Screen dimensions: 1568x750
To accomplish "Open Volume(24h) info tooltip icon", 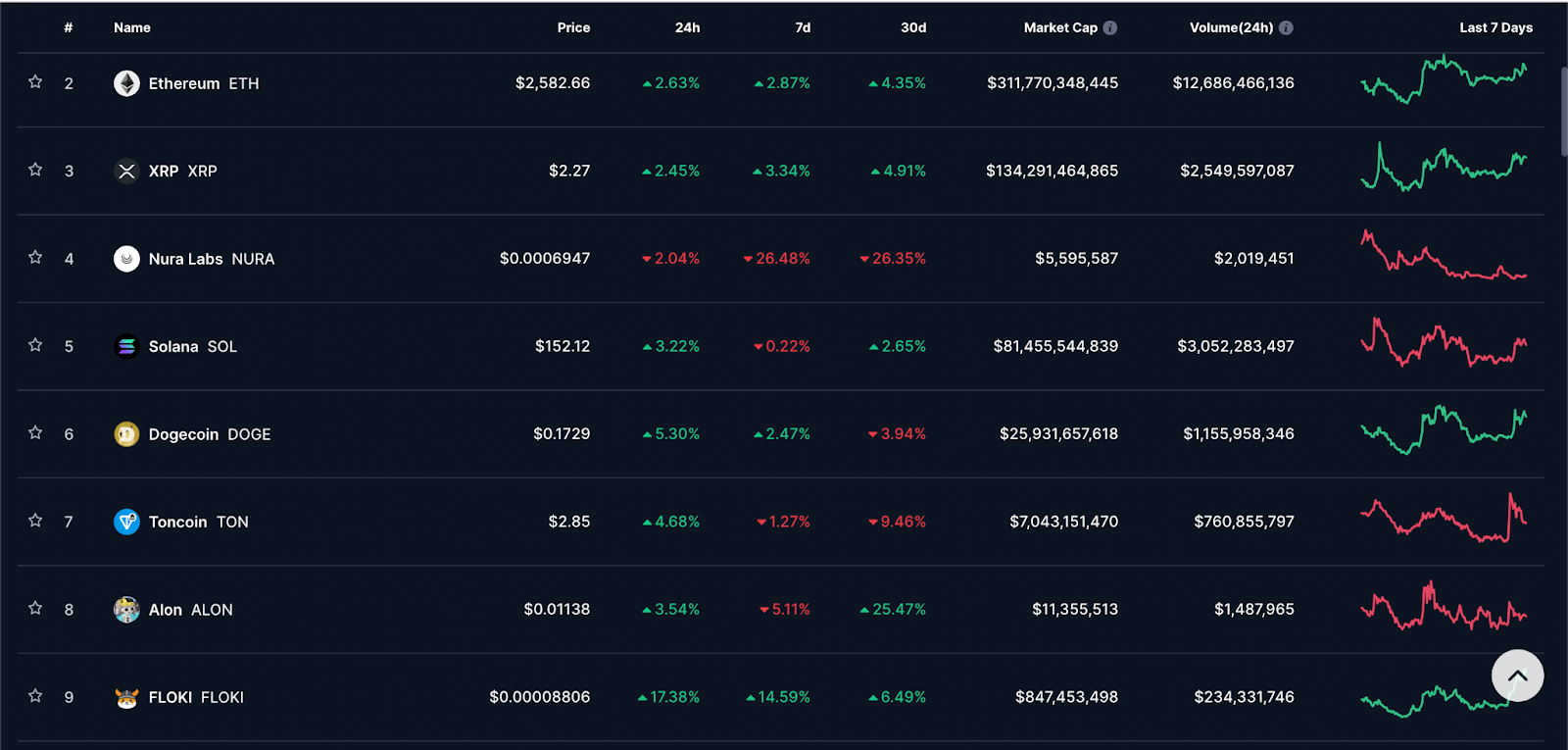I will pyautogui.click(x=1286, y=27).
